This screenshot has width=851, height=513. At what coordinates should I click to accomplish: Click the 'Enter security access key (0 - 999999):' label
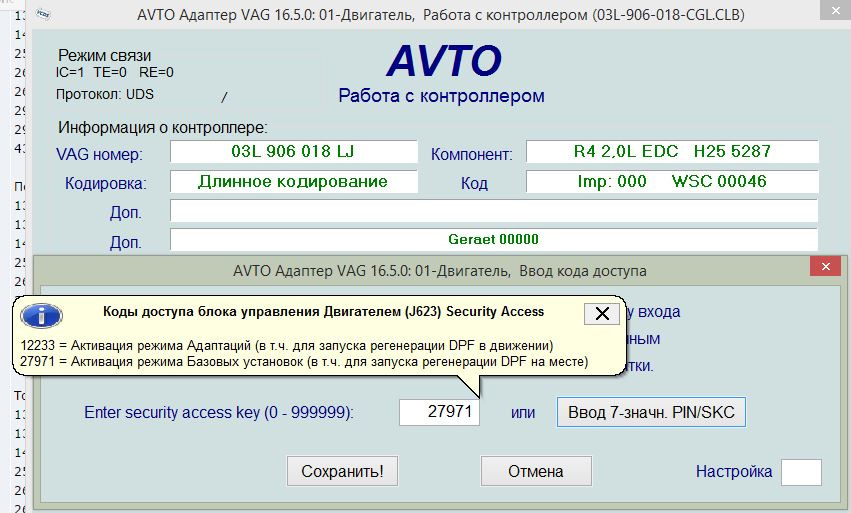(x=219, y=413)
